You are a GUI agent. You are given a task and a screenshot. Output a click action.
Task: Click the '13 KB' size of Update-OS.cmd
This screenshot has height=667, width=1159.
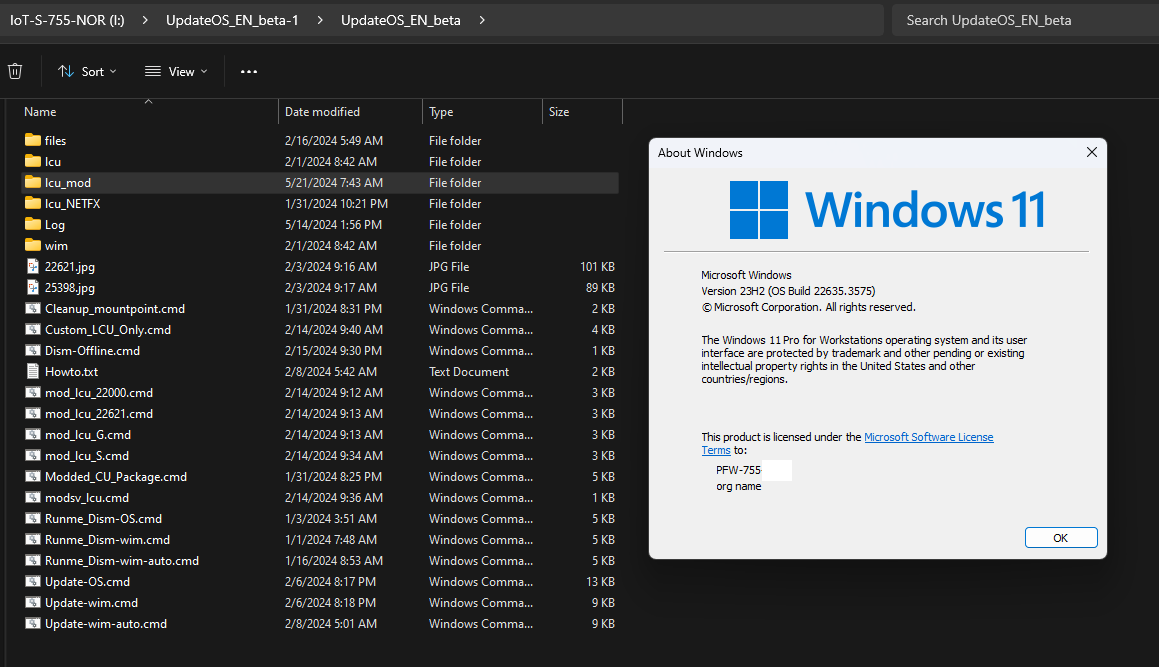(x=600, y=581)
